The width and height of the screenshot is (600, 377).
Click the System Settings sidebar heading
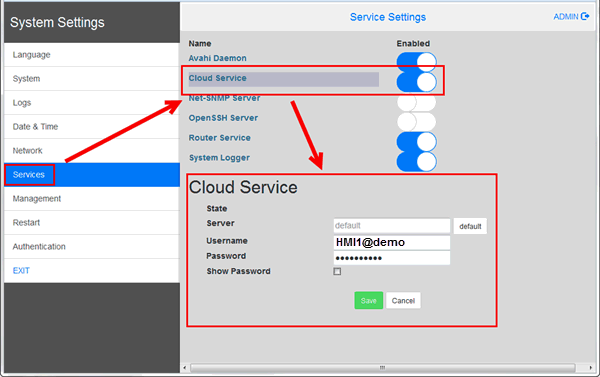click(x=57, y=23)
